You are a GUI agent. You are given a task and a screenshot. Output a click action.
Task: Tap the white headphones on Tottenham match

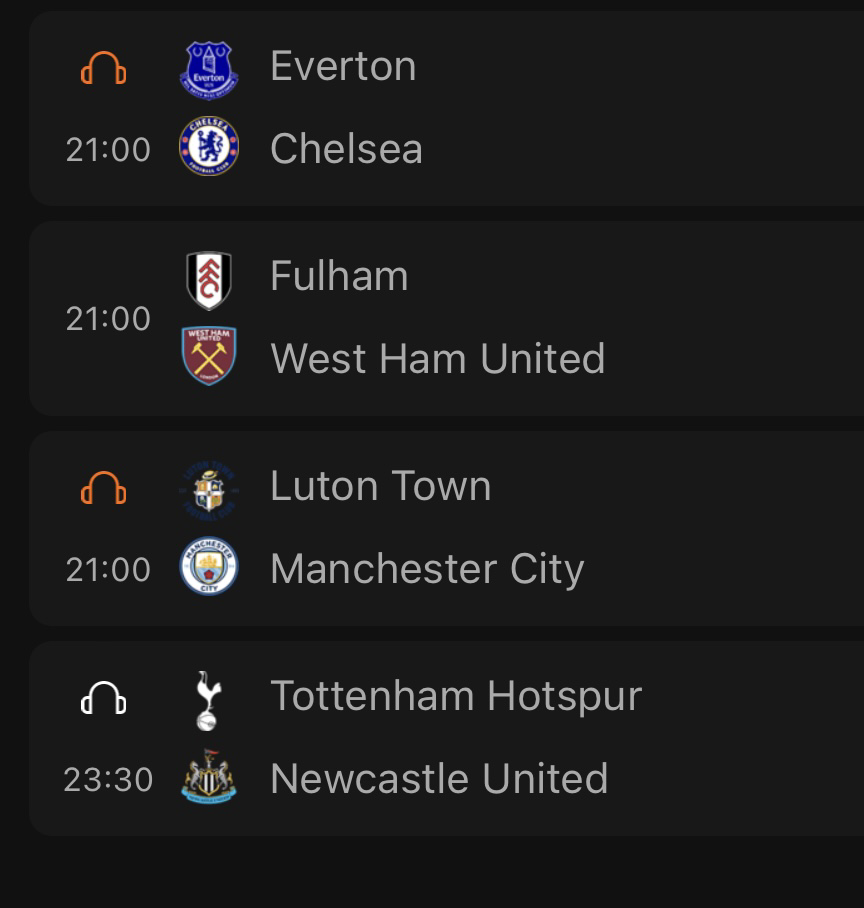coord(104,698)
